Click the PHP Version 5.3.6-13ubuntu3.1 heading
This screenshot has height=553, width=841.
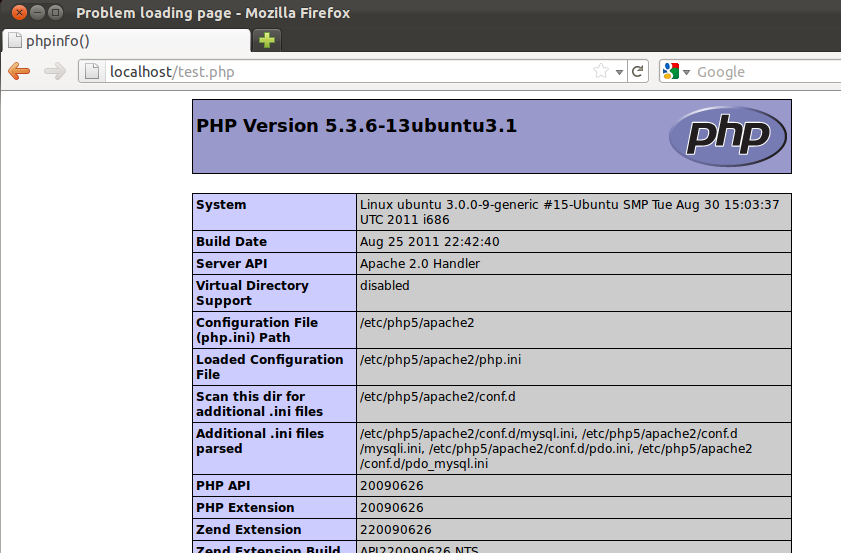(x=356, y=126)
